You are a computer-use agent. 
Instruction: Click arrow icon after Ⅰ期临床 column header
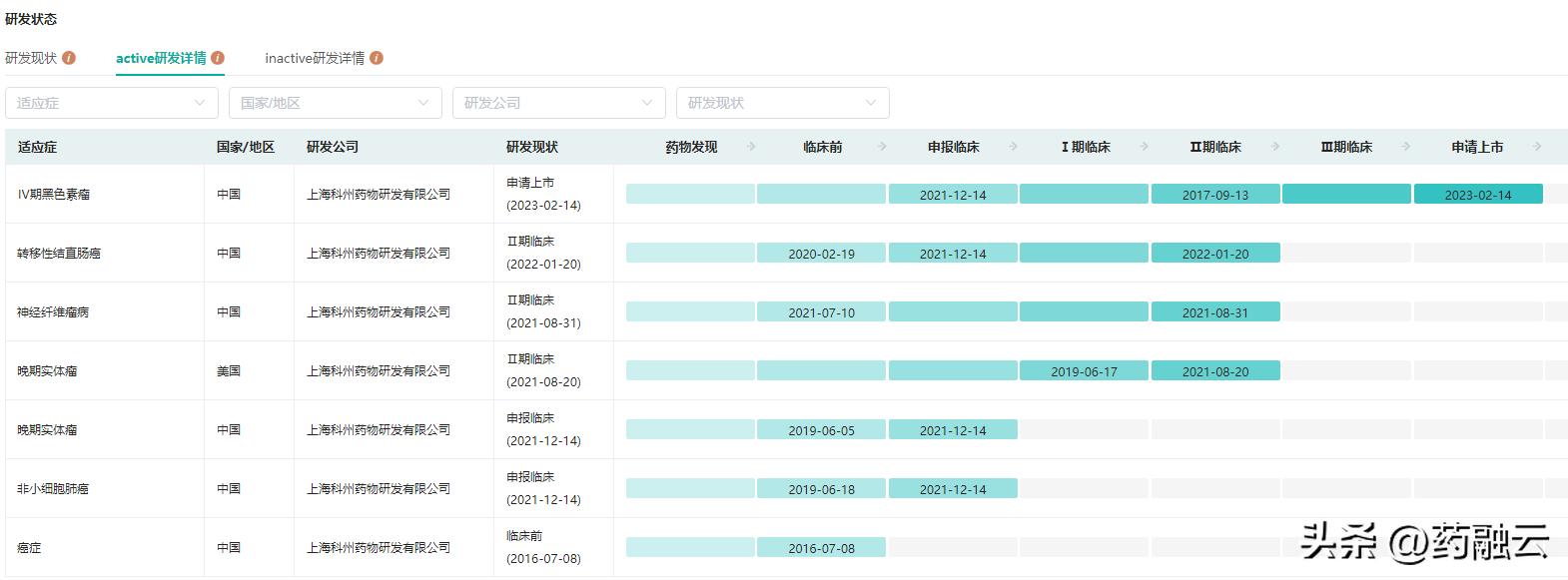point(1144,147)
